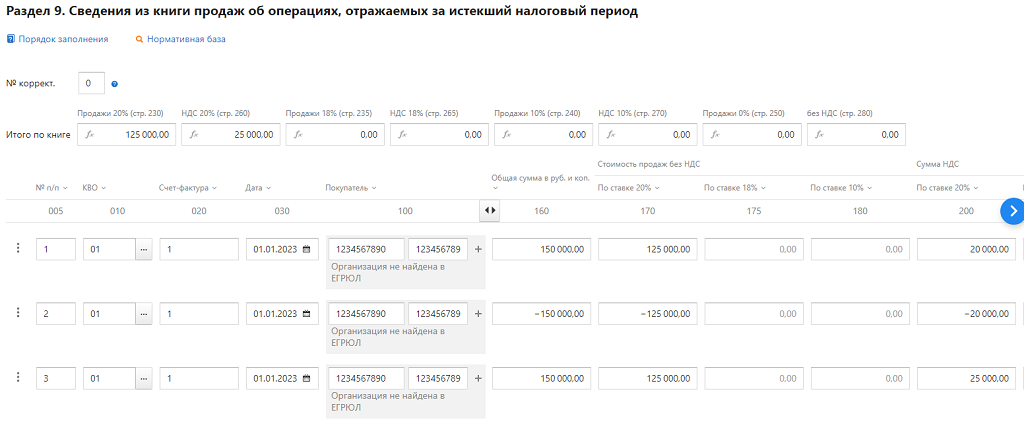Click the plus icon beside row 3 buyer
Screen dimensions: 1024x431
point(477,379)
